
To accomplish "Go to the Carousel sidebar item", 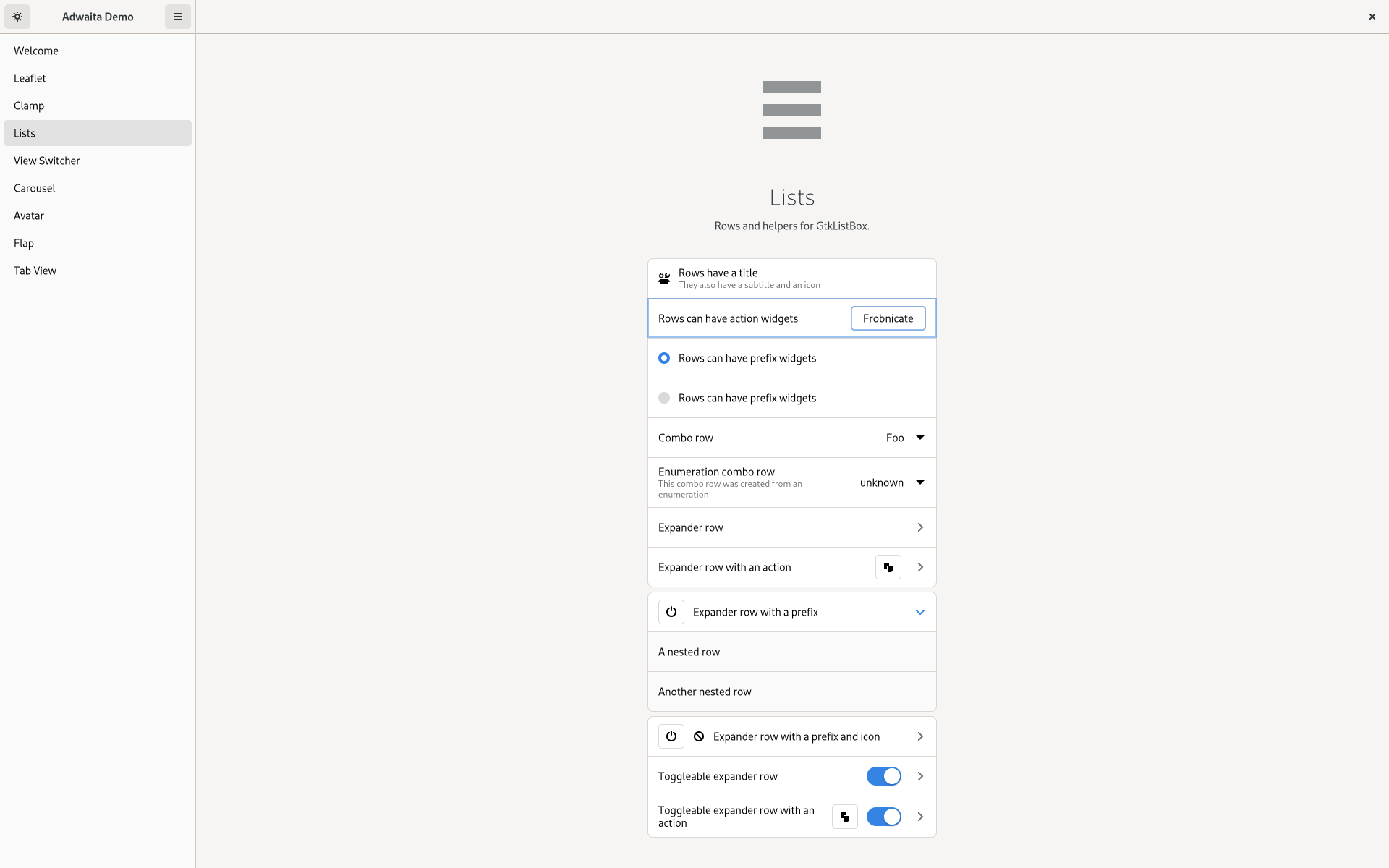I will click(x=35, y=188).
